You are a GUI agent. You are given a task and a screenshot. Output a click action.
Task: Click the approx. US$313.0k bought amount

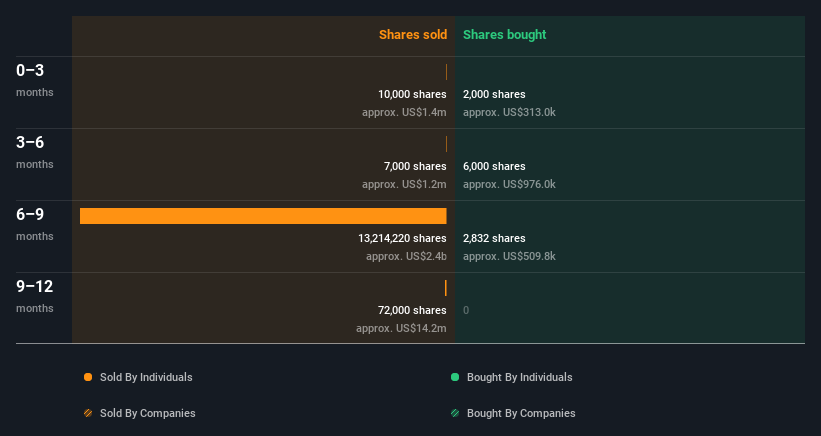pos(509,112)
